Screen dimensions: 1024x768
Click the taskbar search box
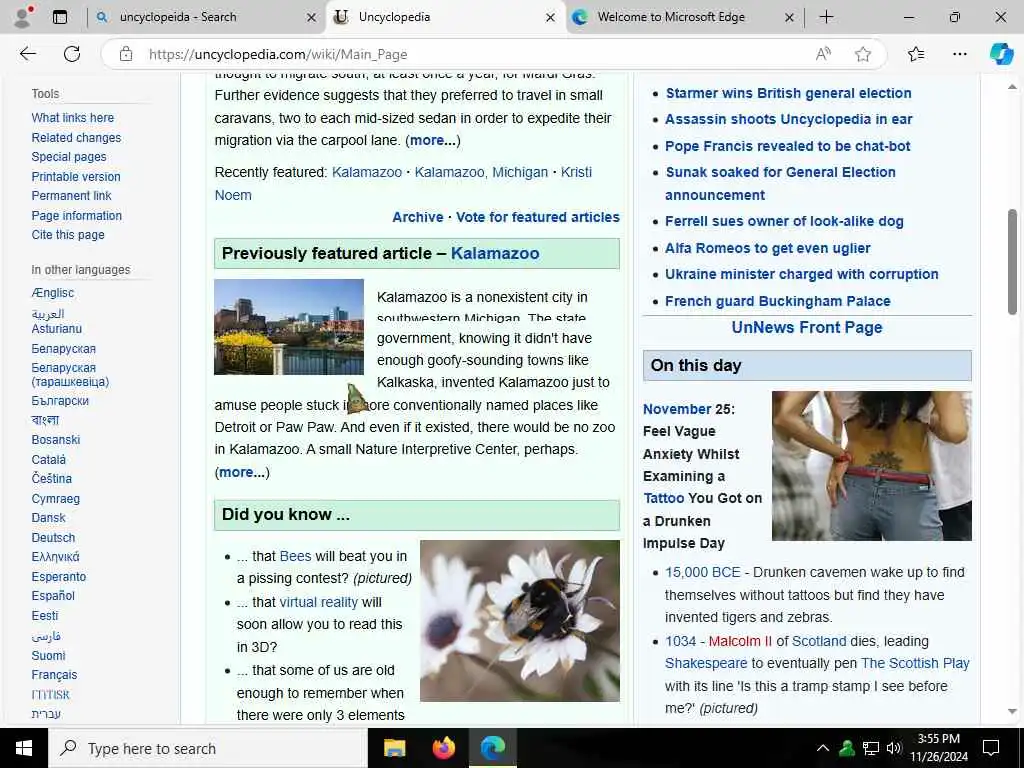[x=208, y=748]
